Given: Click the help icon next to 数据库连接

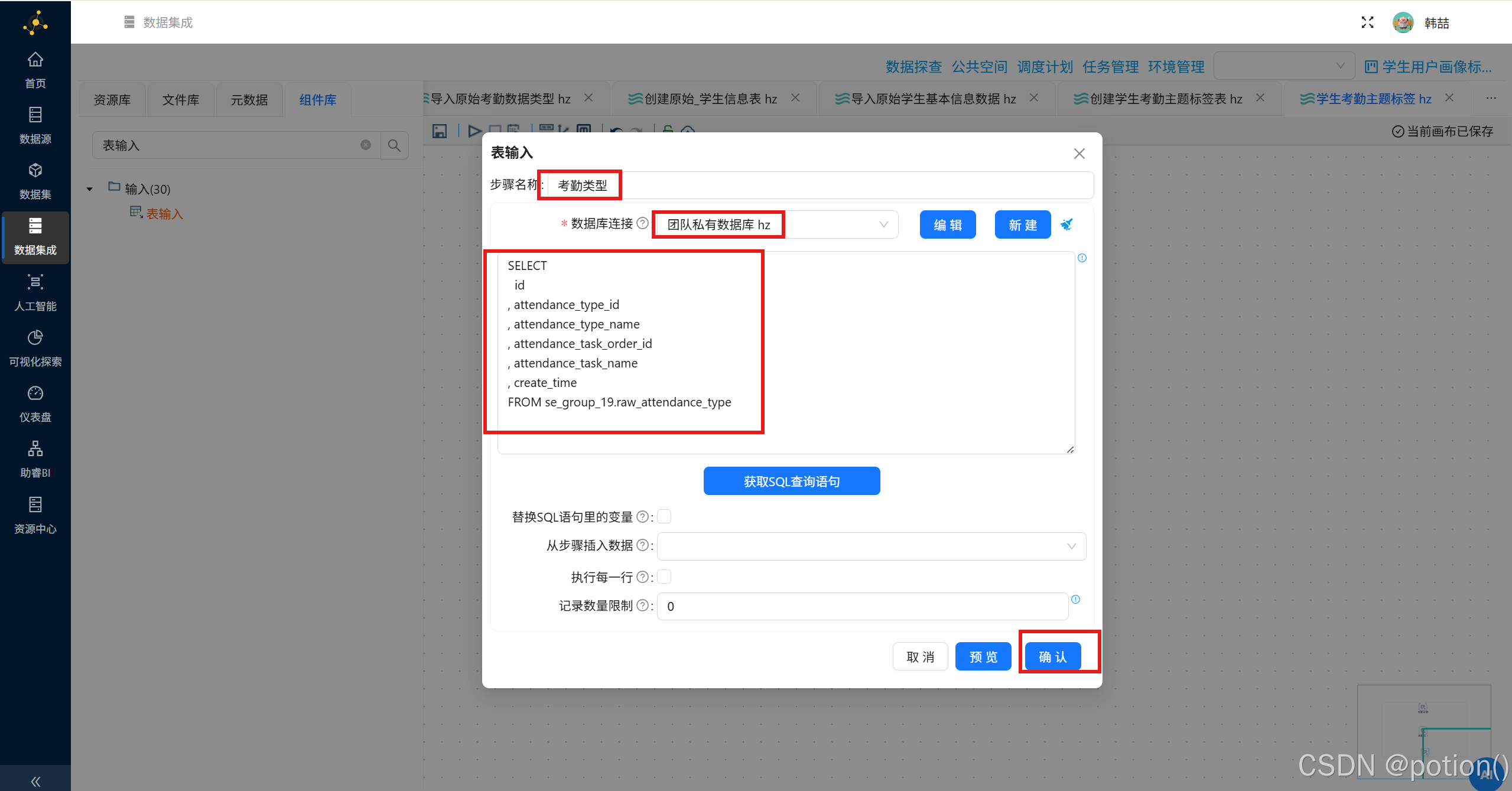Looking at the screenshot, I should 643,223.
